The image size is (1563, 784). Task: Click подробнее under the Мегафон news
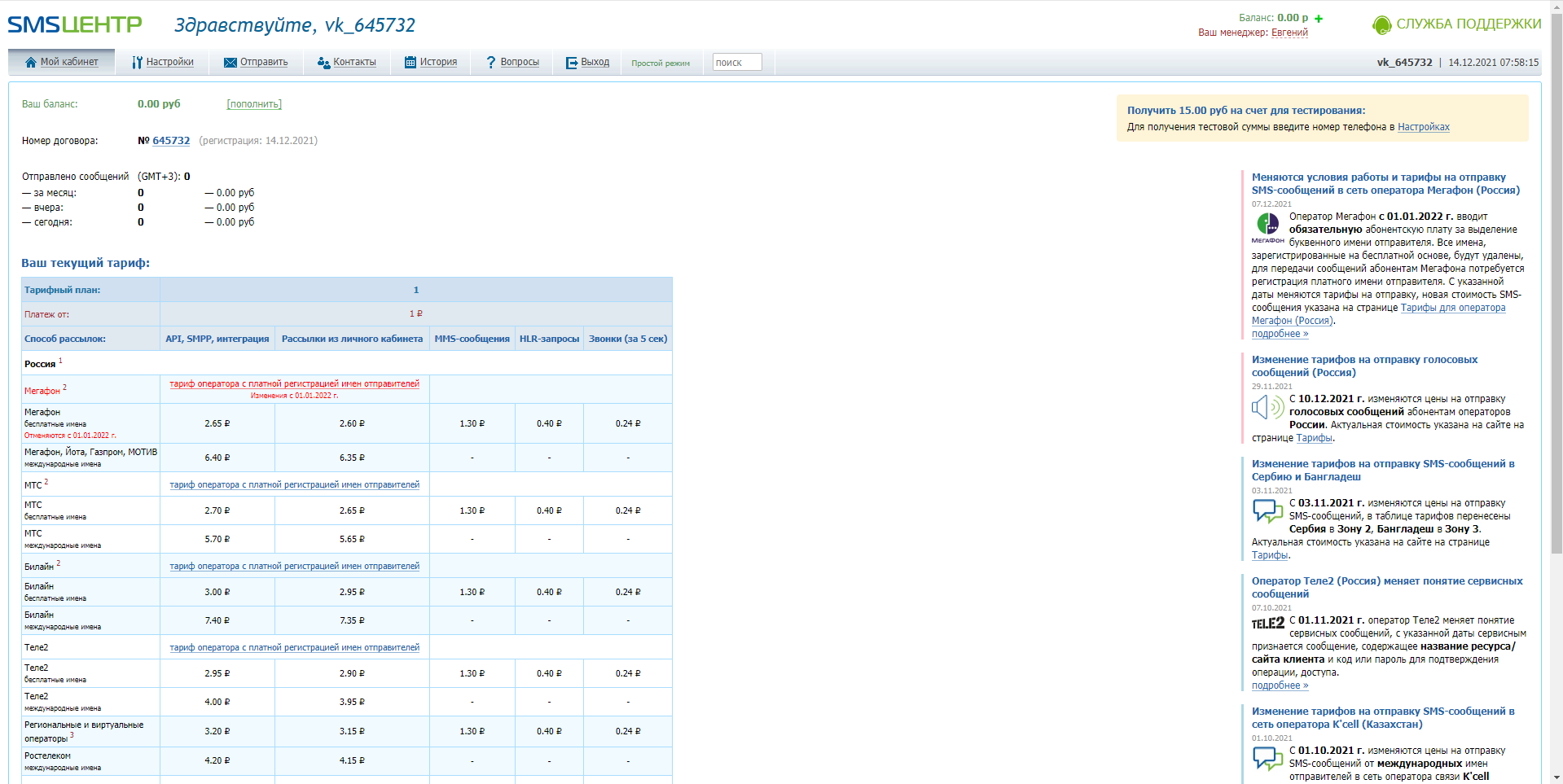point(1280,334)
